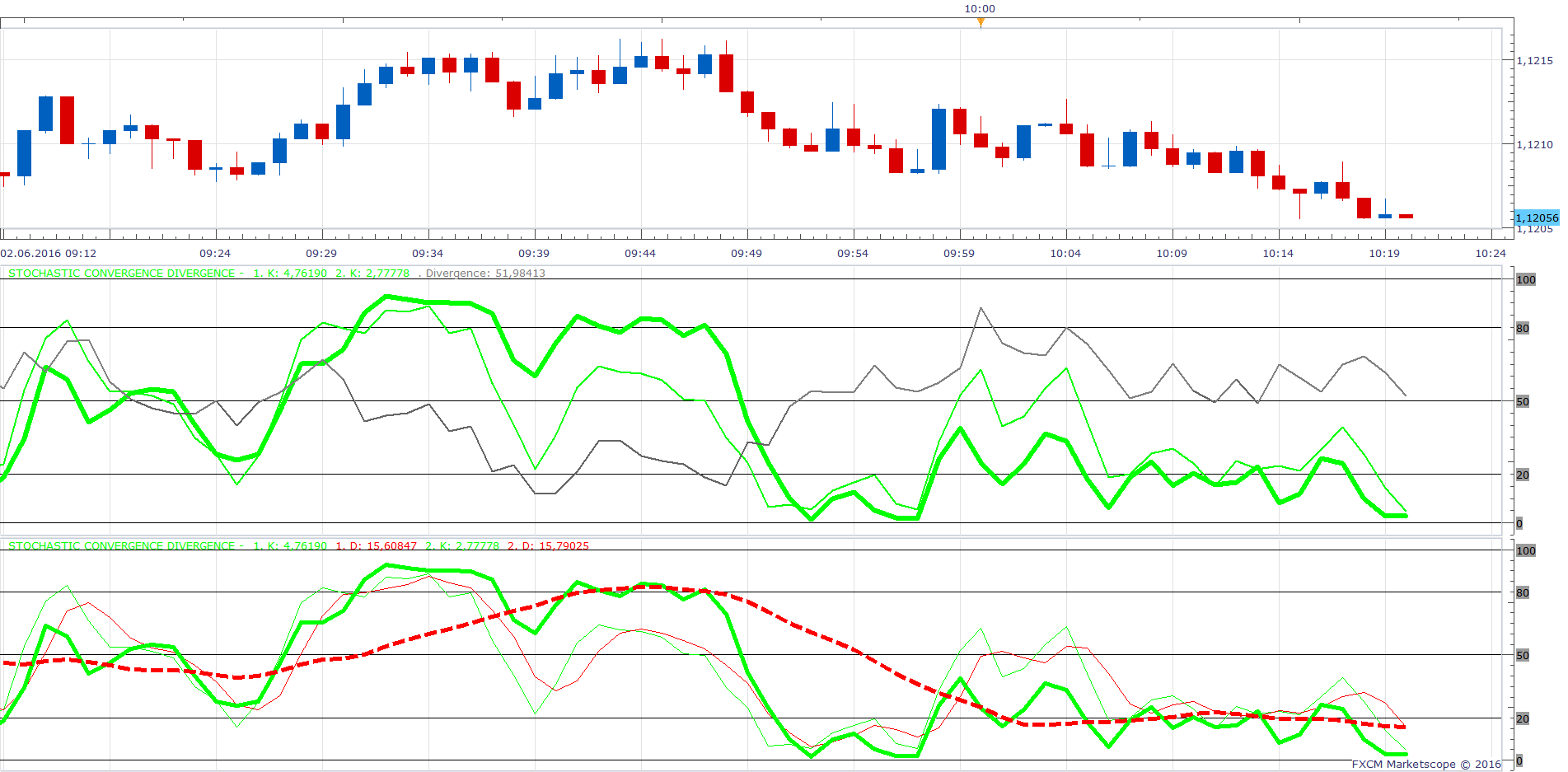
Task: Click the 09:29 time axis label
Action: tap(321, 253)
